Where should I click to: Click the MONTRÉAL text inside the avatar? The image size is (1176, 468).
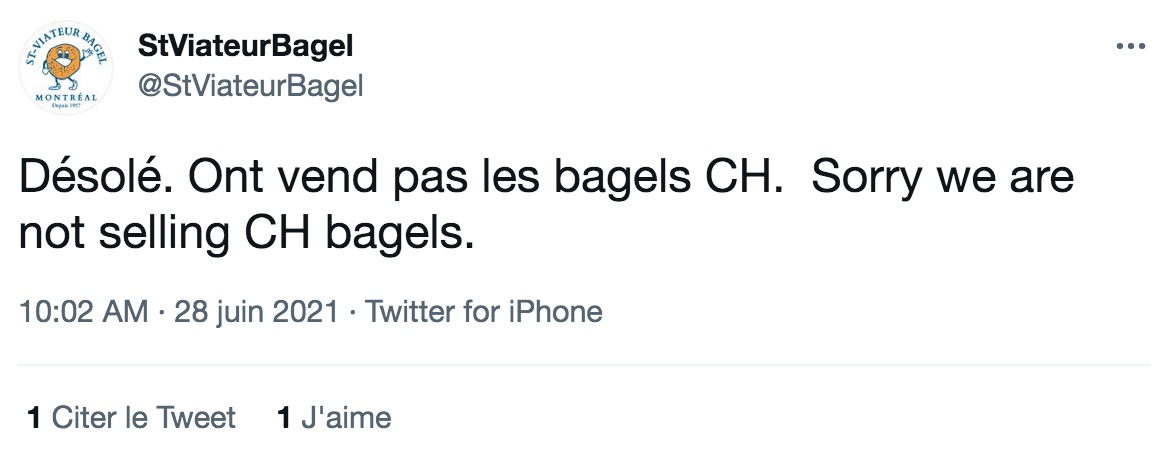(x=66, y=98)
